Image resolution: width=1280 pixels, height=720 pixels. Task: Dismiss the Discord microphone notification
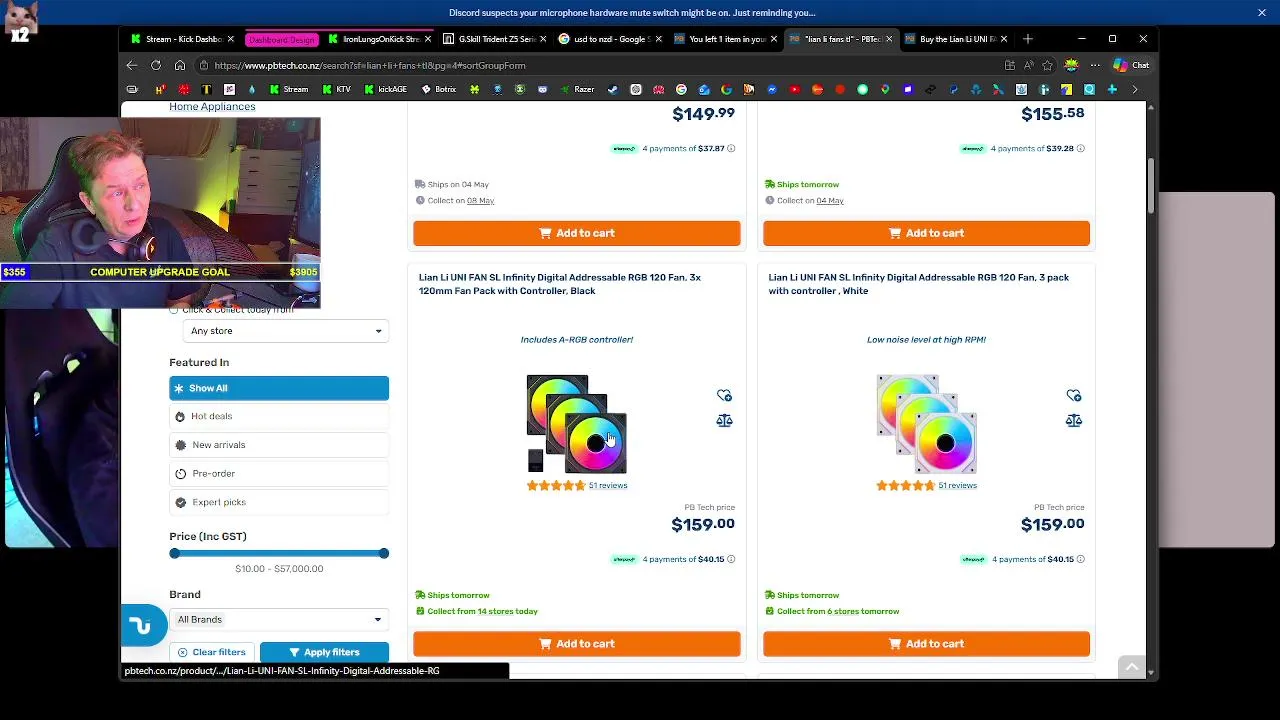click(1261, 13)
